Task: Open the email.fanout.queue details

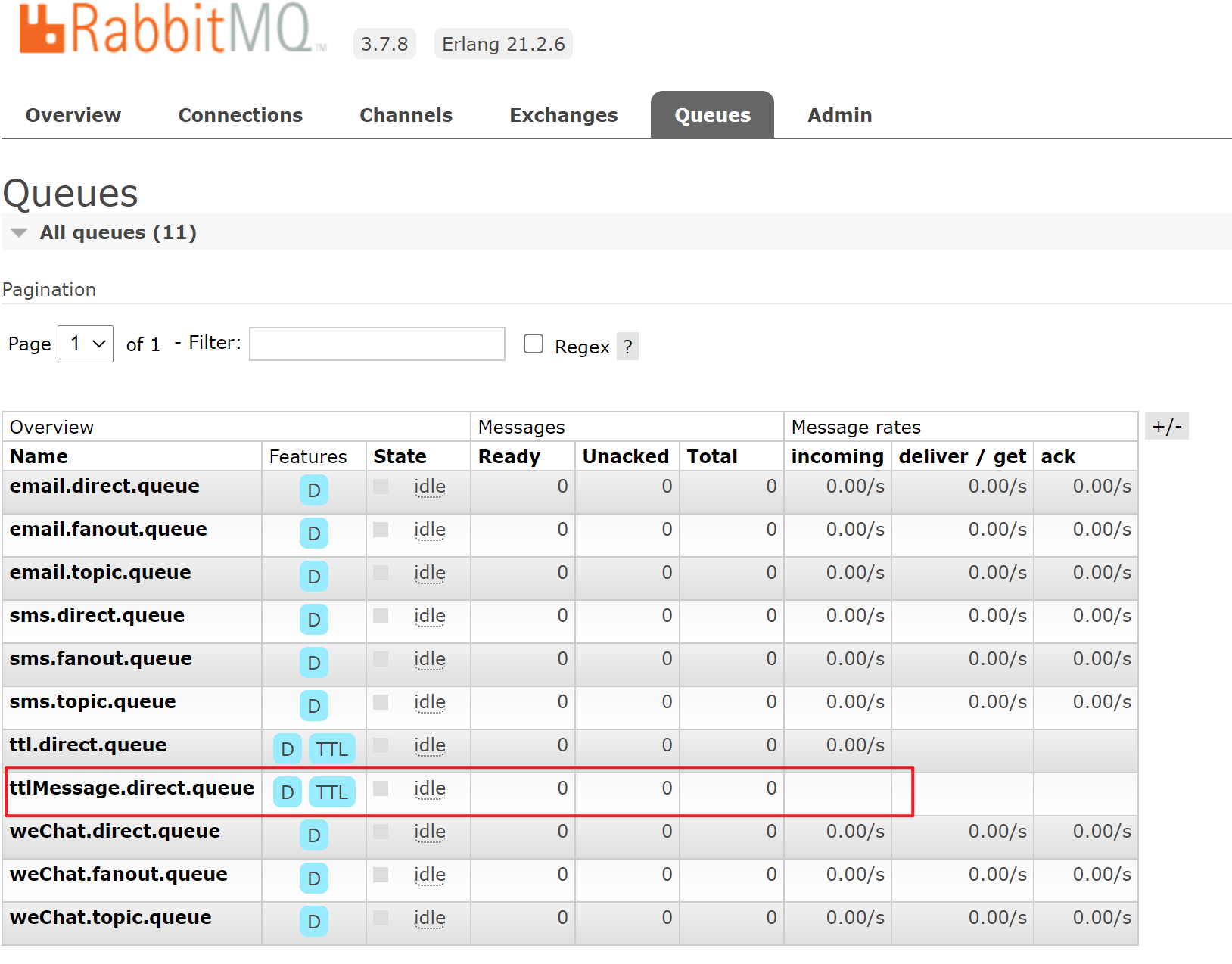Action: pos(108,529)
